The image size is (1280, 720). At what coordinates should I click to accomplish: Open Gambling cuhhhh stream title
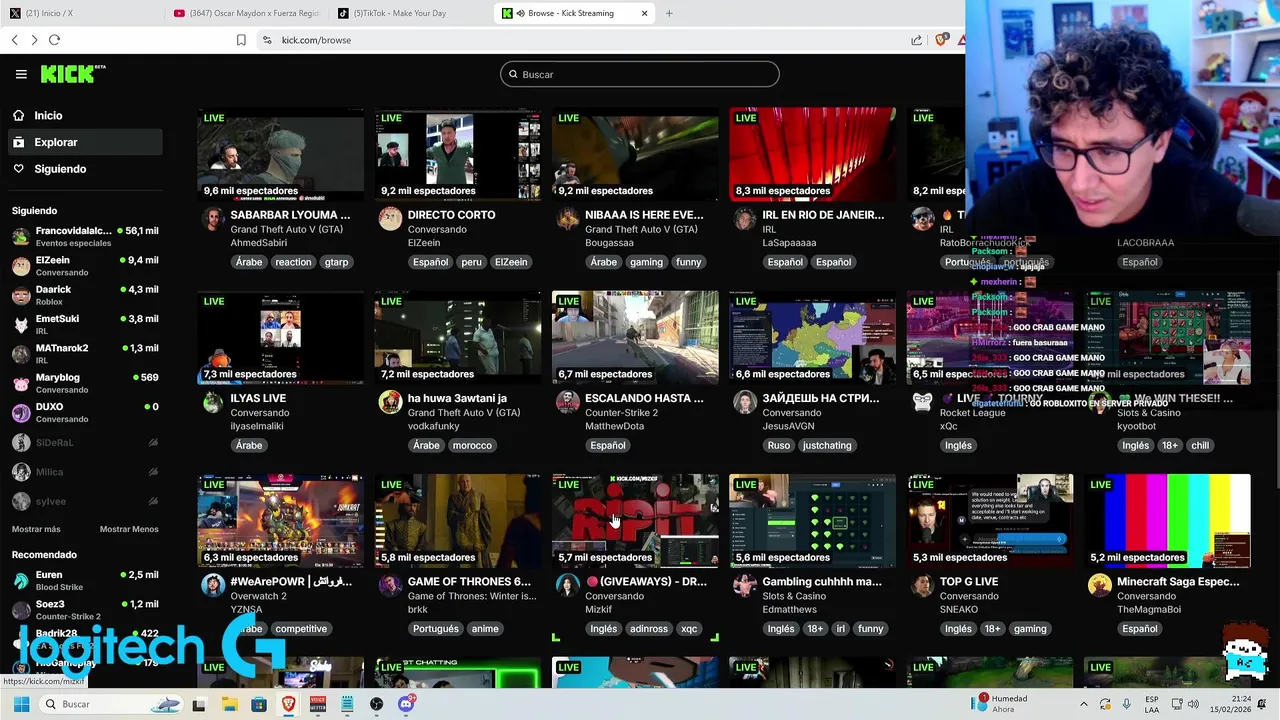tap(822, 581)
